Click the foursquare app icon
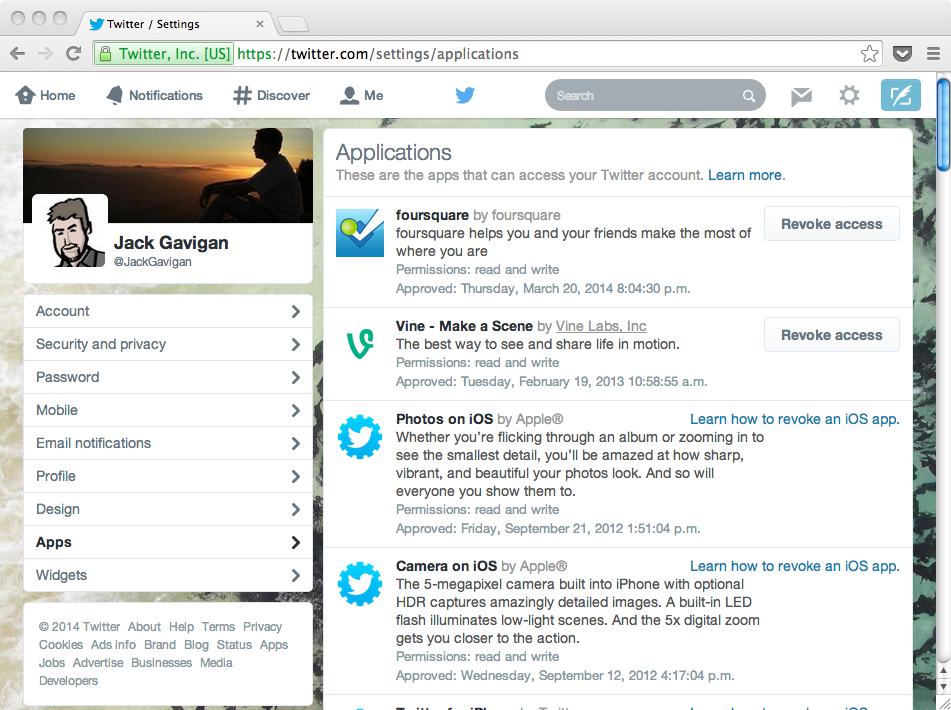 [x=359, y=233]
